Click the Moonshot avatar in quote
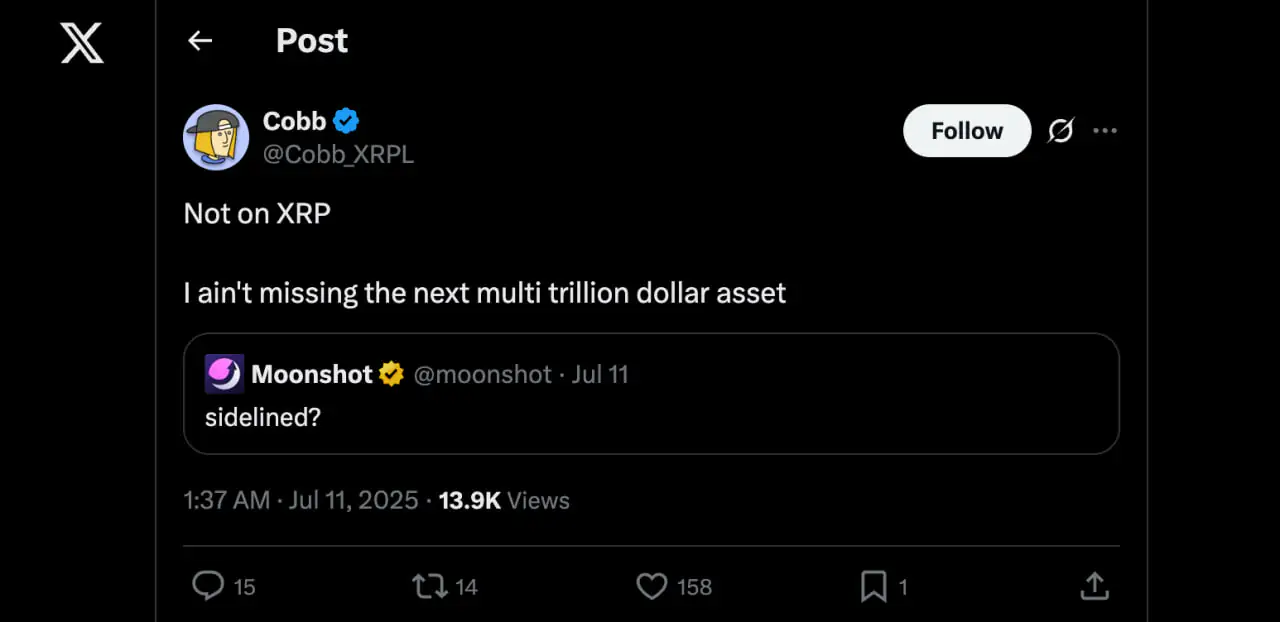The height and width of the screenshot is (622, 1280). click(x=224, y=374)
